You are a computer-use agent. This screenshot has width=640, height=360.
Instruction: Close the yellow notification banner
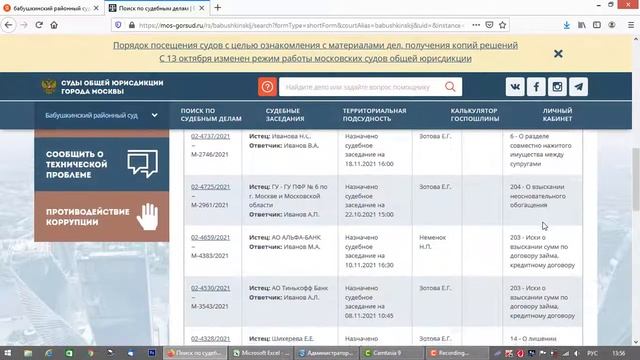(x=558, y=53)
